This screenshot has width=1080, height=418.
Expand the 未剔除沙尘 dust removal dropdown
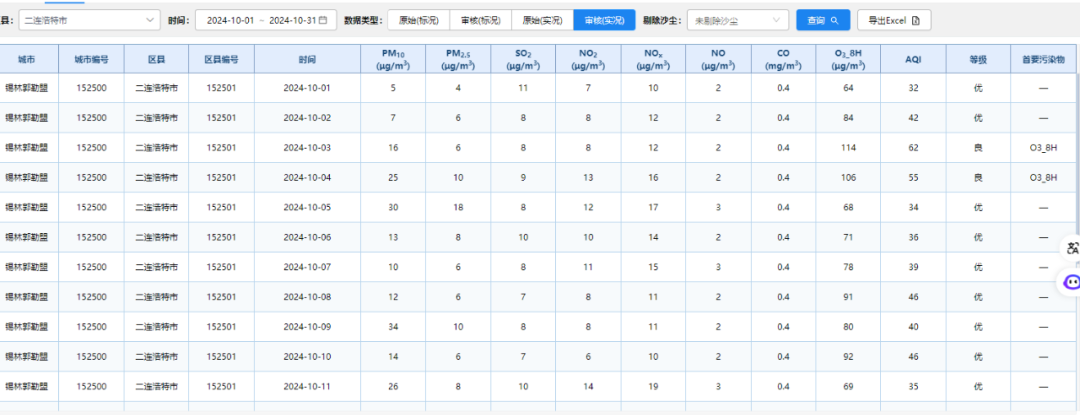736,20
